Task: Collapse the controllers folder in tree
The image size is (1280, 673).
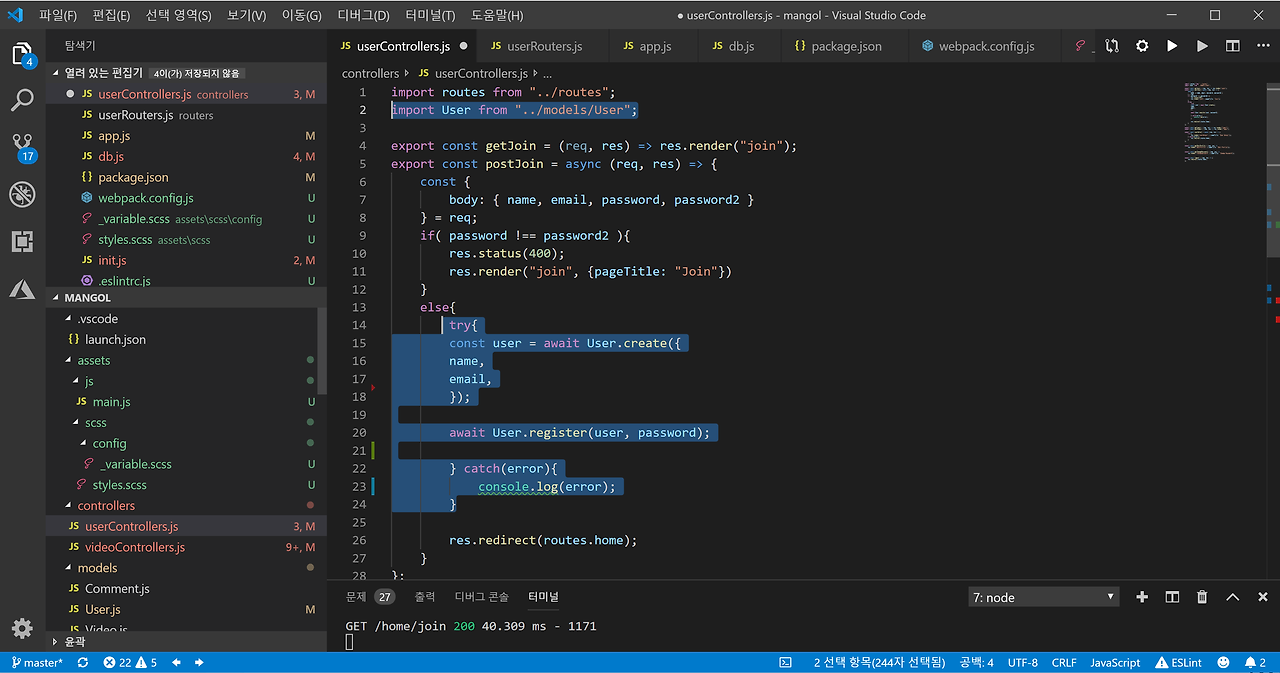Action: 187,506
